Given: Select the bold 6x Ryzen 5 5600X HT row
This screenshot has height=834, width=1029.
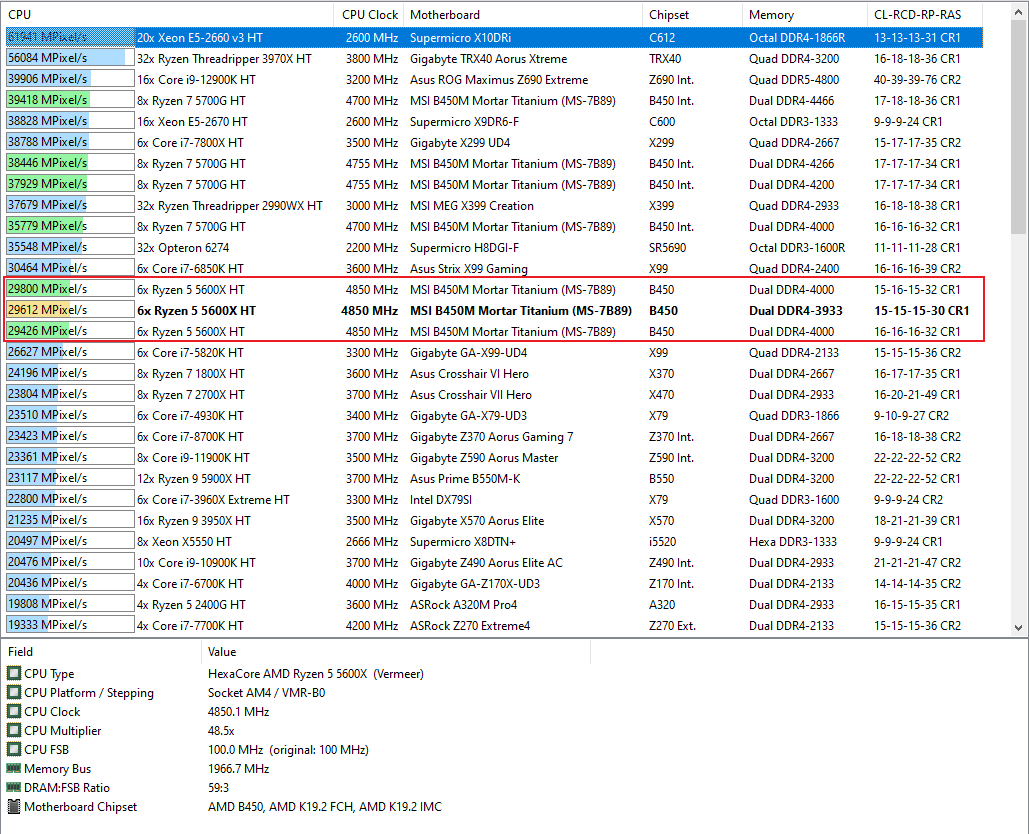Looking at the screenshot, I should click(494, 310).
